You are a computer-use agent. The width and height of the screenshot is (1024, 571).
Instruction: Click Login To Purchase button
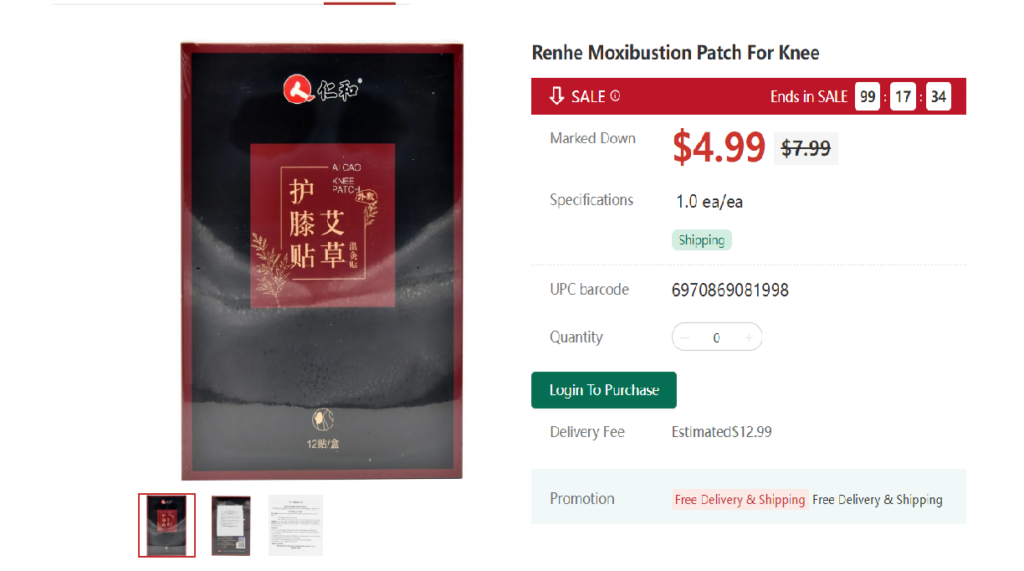coord(603,390)
